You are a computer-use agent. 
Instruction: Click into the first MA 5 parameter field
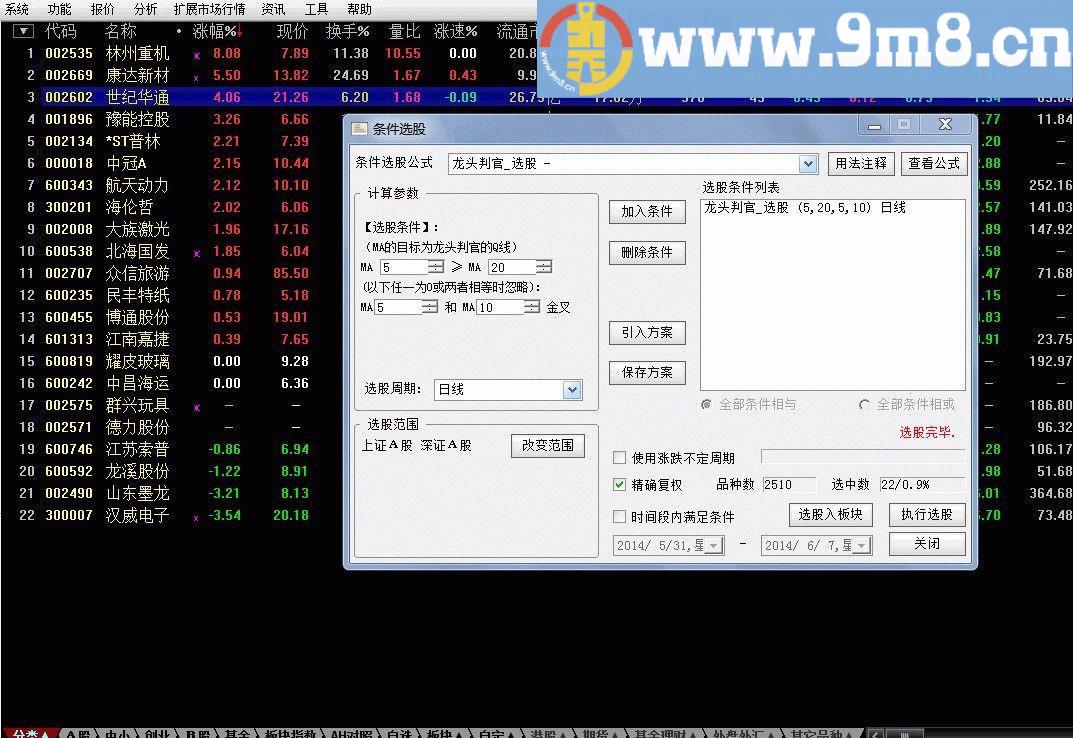click(x=404, y=267)
